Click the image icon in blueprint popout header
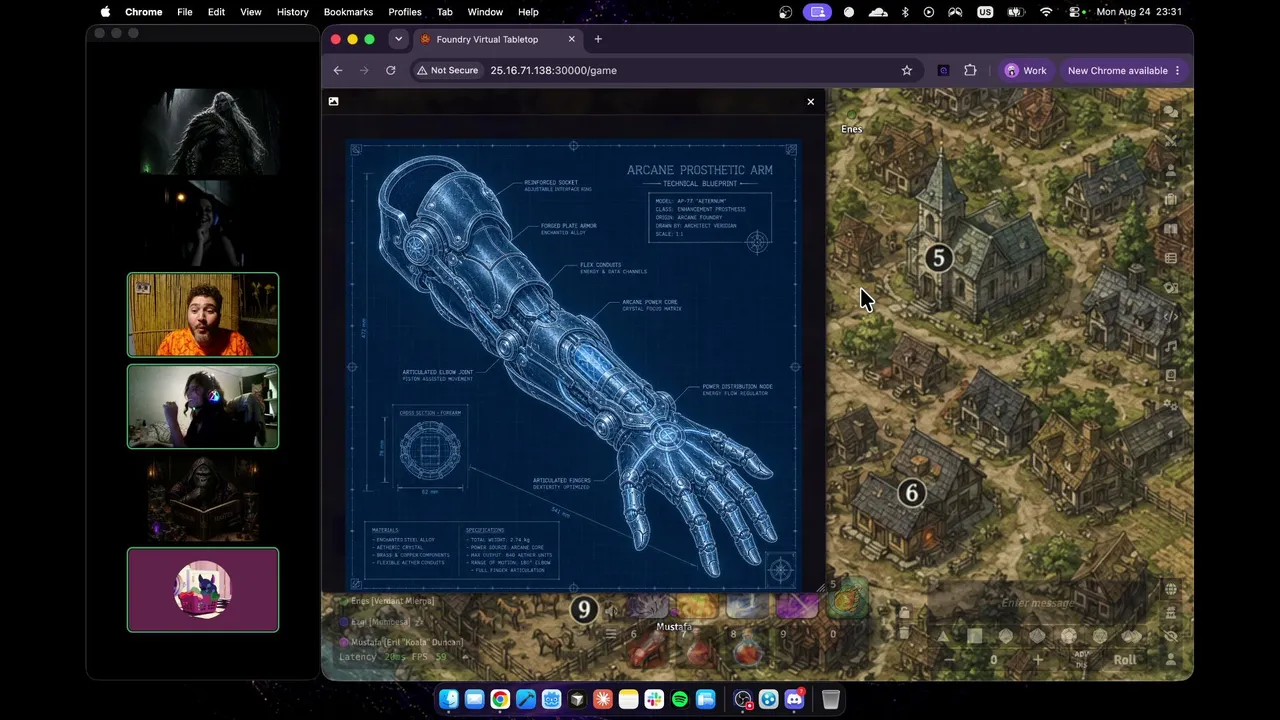This screenshot has height=720, width=1280. (333, 101)
